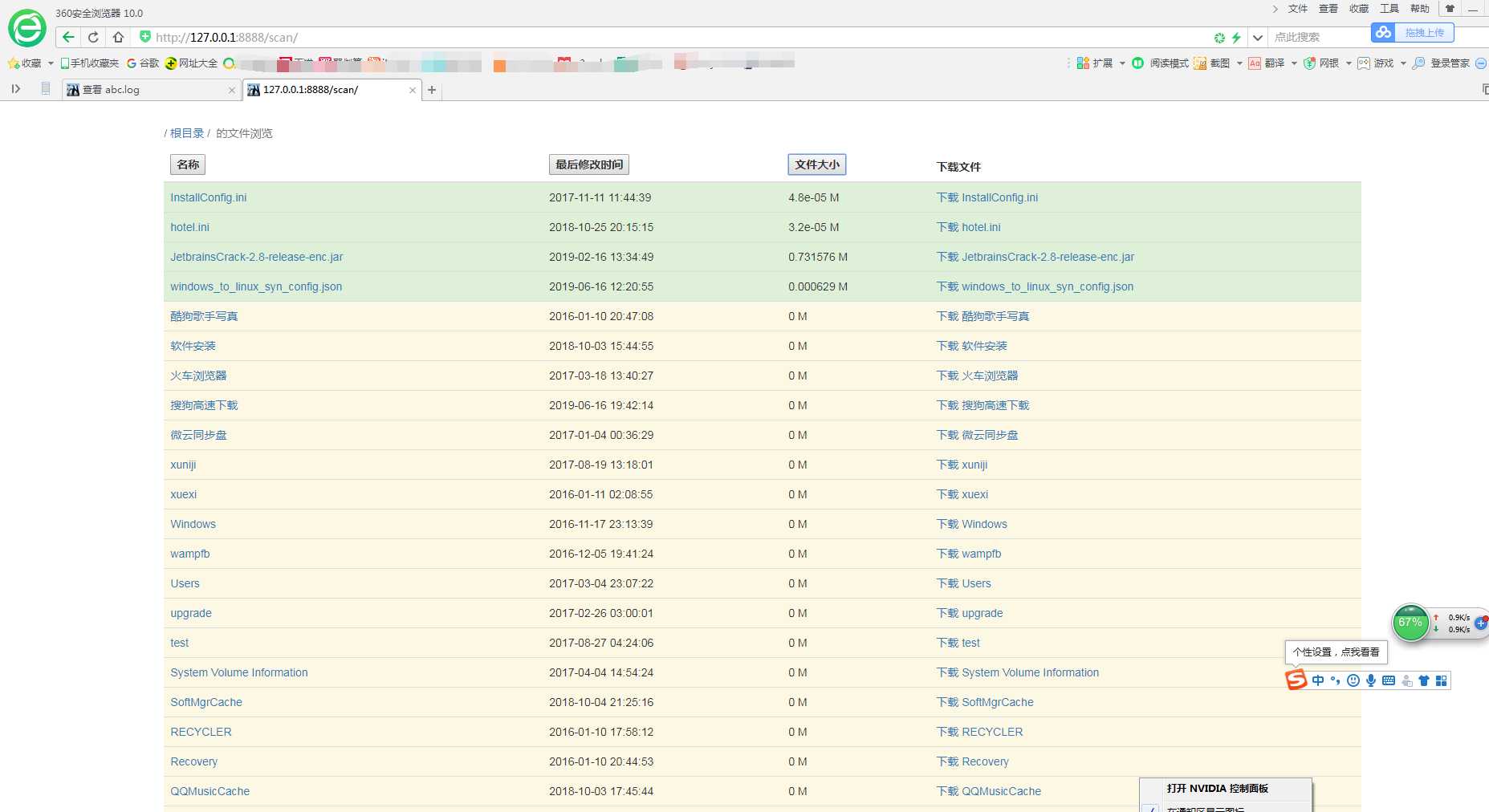Open address bar history dropdown chevron

click(1258, 38)
